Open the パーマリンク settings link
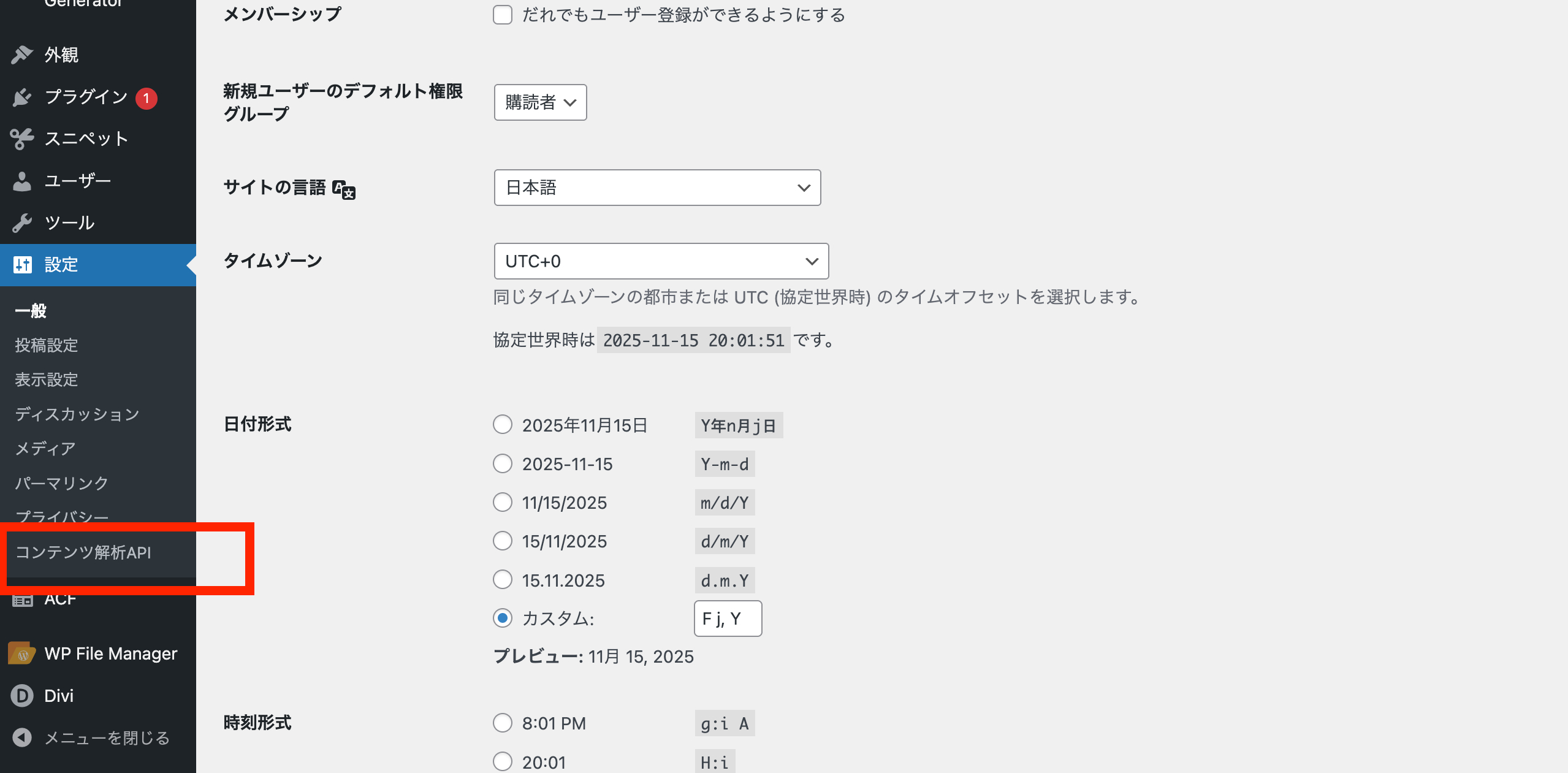 (61, 482)
